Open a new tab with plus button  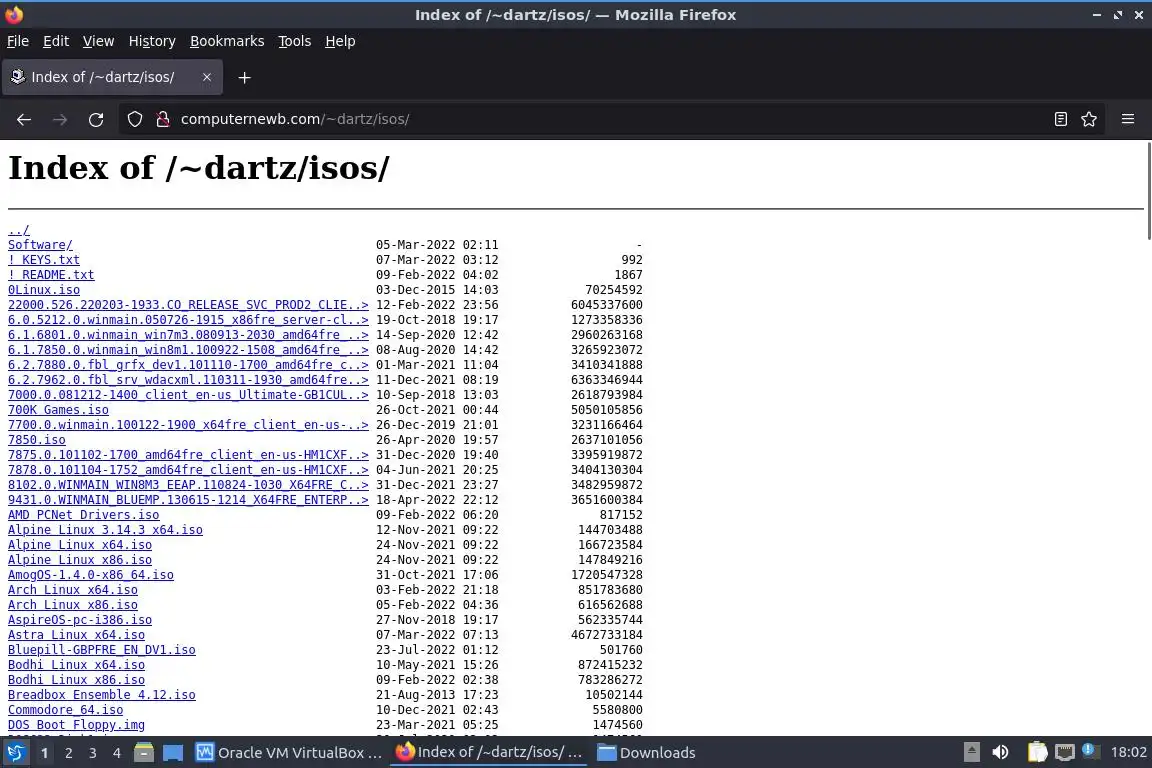pyautogui.click(x=245, y=77)
